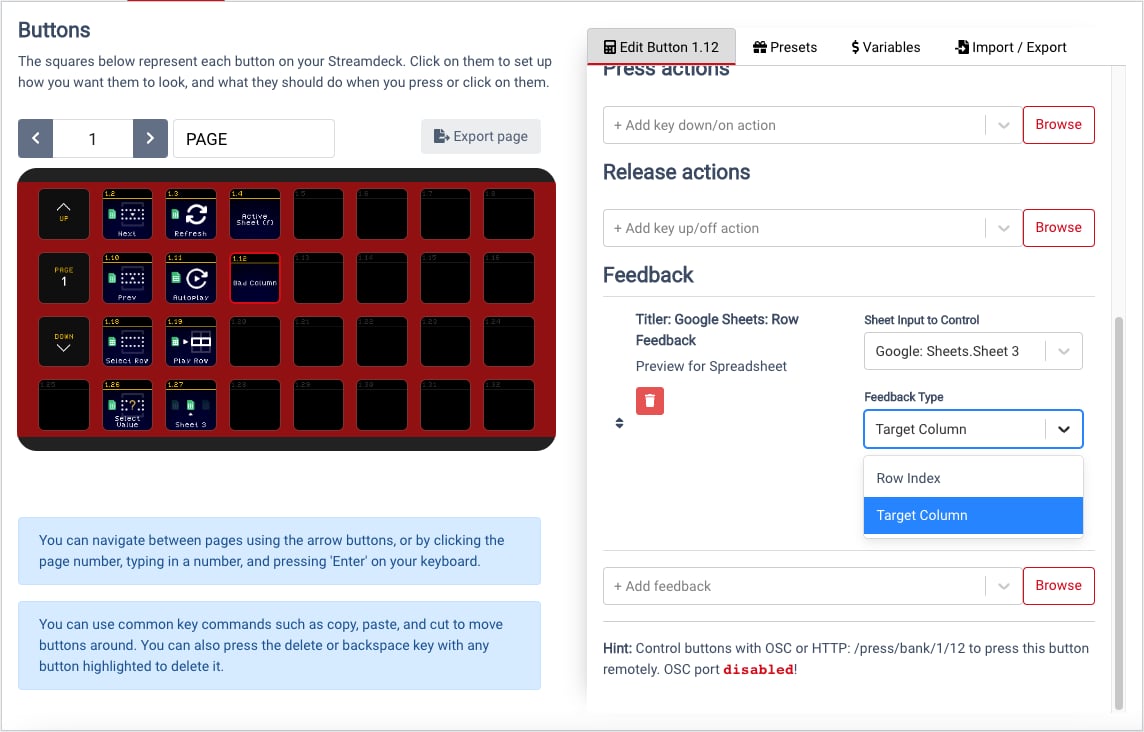The height and width of the screenshot is (732, 1144).
Task: Click the Select Value button 1.26
Action: click(x=128, y=404)
